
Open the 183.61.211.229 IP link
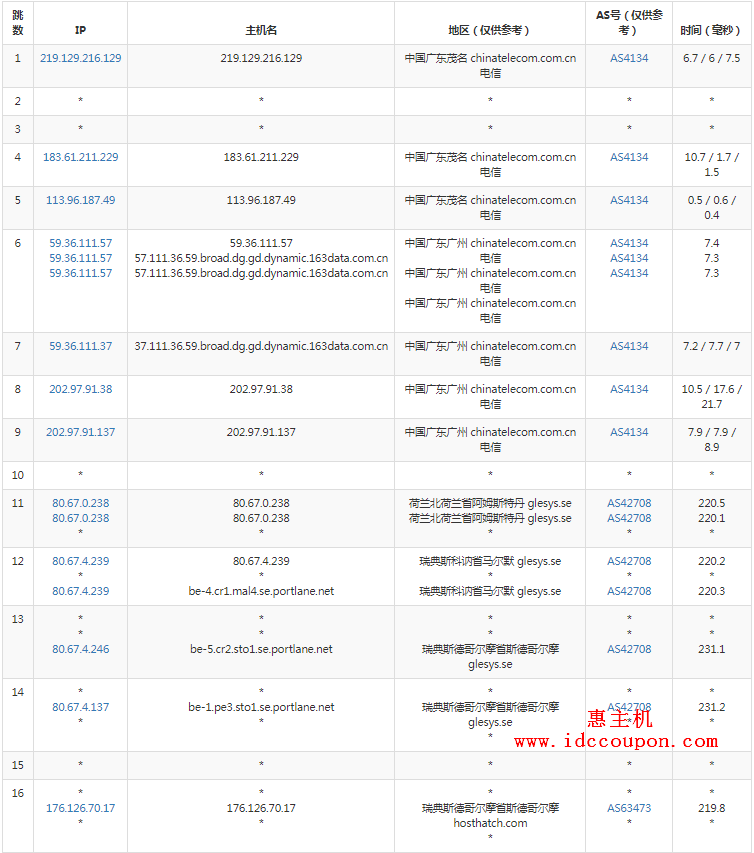click(80, 157)
